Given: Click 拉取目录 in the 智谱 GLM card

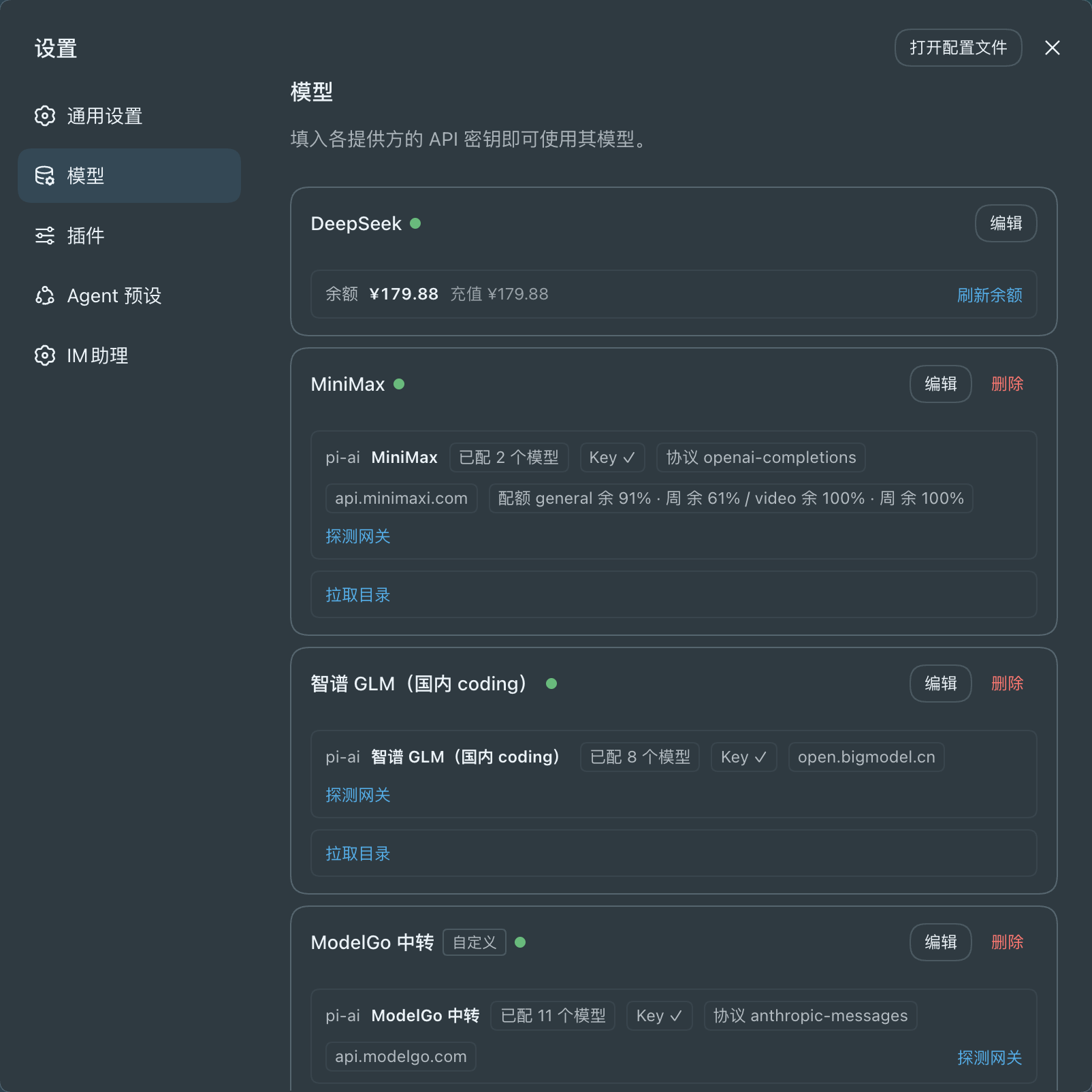Looking at the screenshot, I should click(357, 854).
